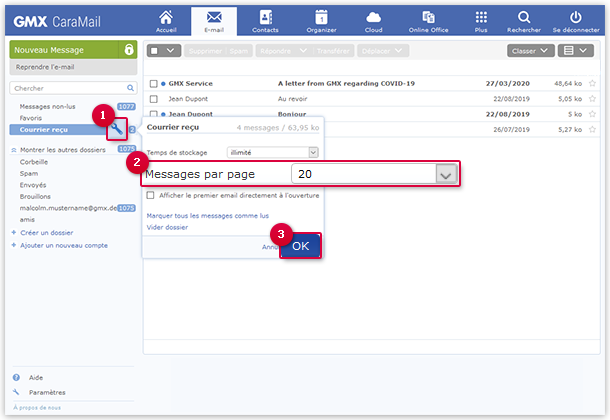This screenshot has width=610, height=420.
Task: Click Ajouter un nouveau compte link
Action: [x=64, y=245]
